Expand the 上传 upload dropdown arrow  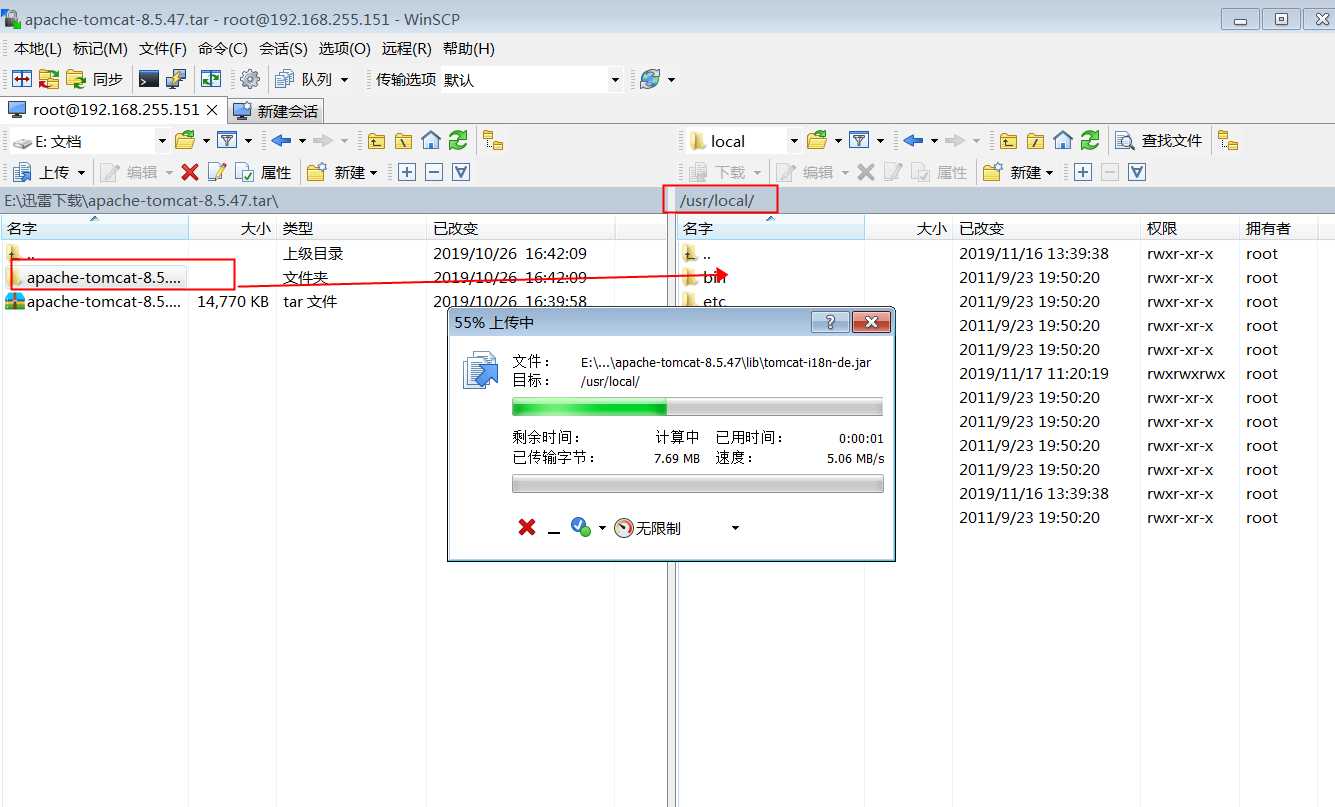coord(81,172)
